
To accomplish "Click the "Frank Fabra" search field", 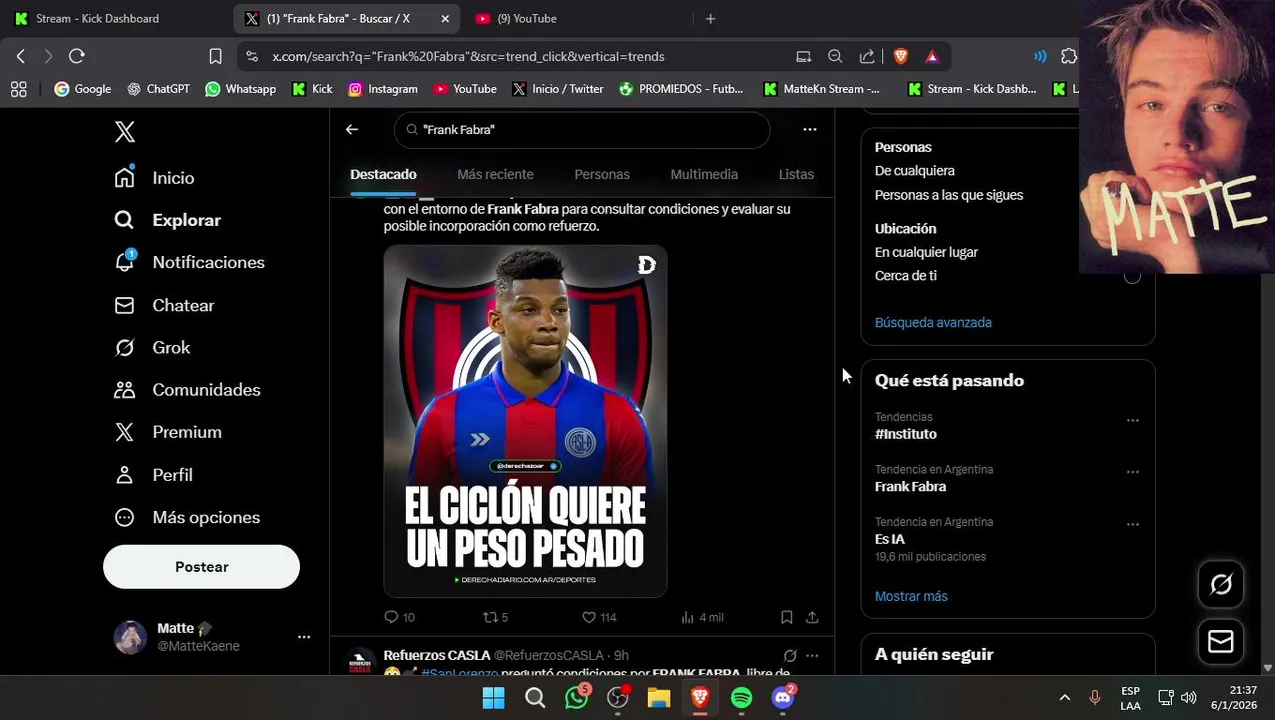I will coord(582,129).
